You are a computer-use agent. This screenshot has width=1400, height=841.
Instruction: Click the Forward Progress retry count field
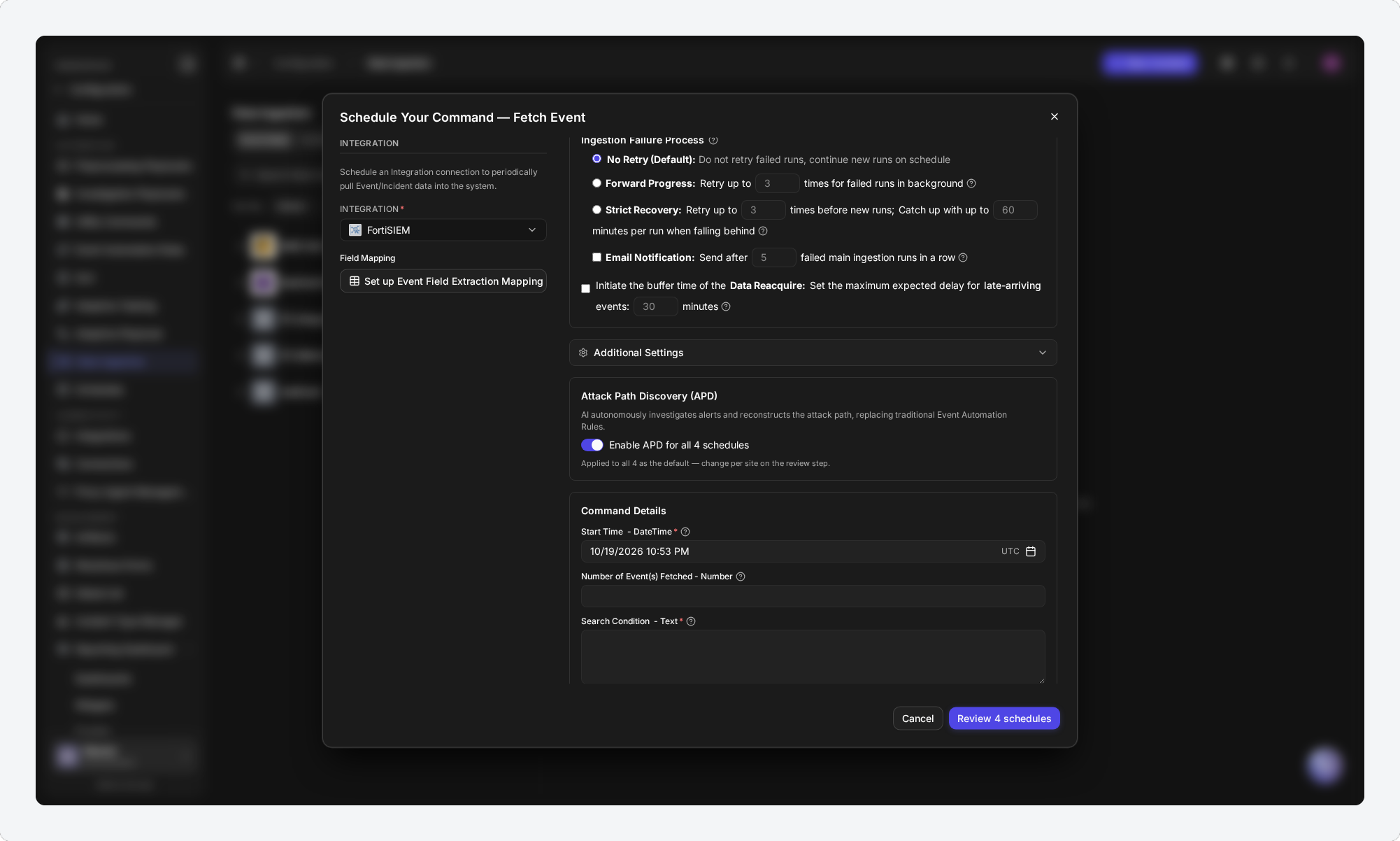click(x=777, y=183)
